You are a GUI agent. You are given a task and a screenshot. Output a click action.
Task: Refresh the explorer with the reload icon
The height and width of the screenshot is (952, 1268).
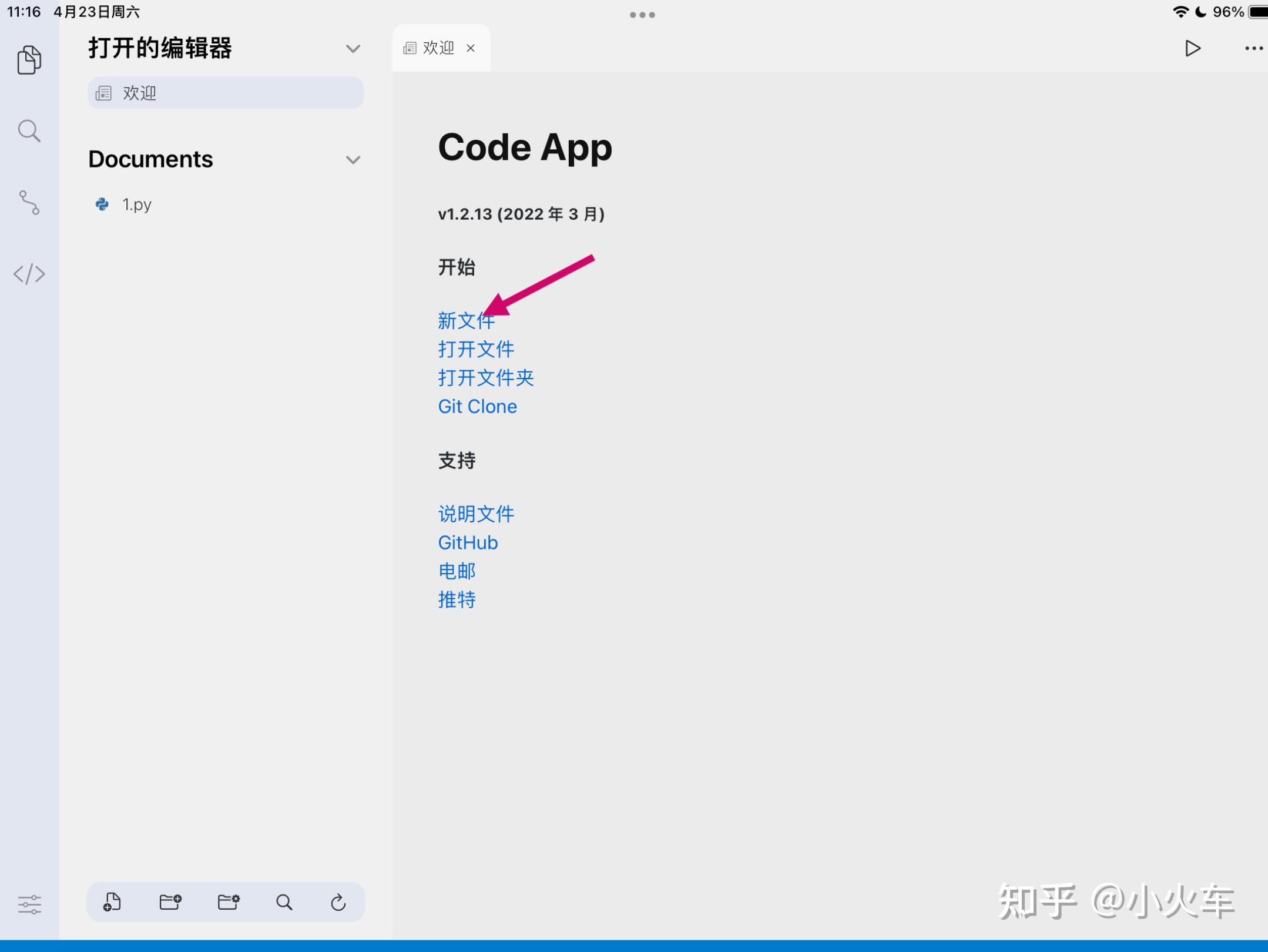338,902
